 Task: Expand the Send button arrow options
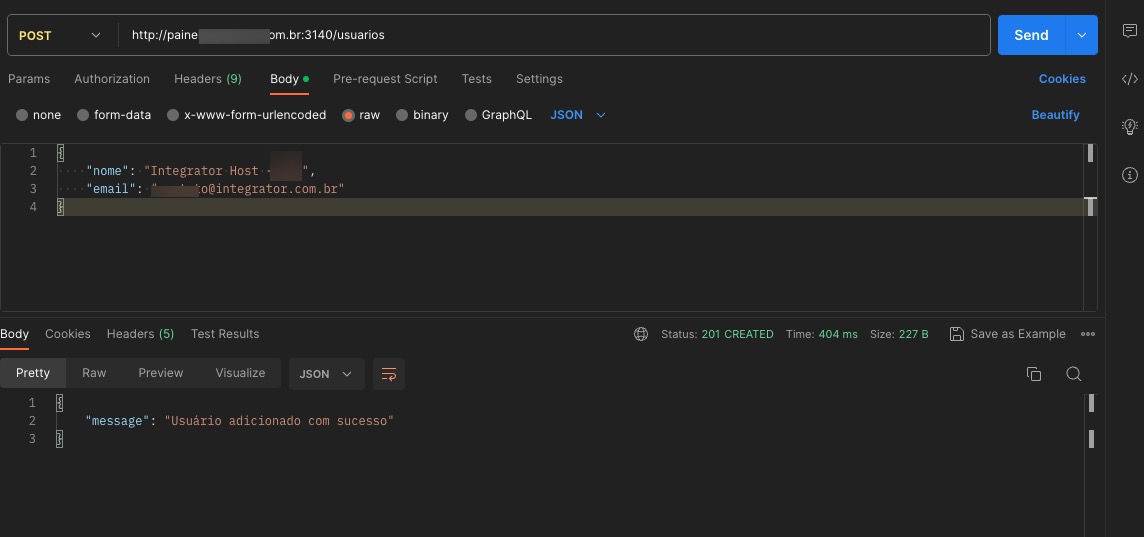point(1082,35)
